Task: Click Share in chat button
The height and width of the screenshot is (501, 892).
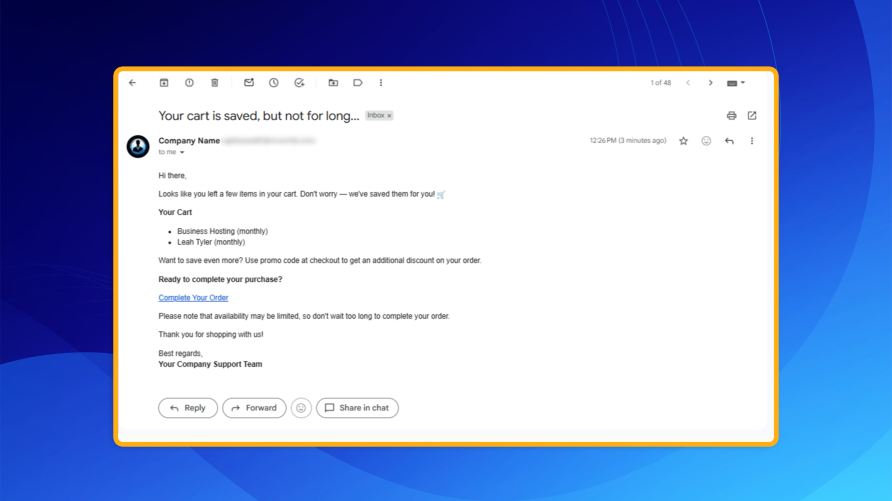Action: click(357, 408)
